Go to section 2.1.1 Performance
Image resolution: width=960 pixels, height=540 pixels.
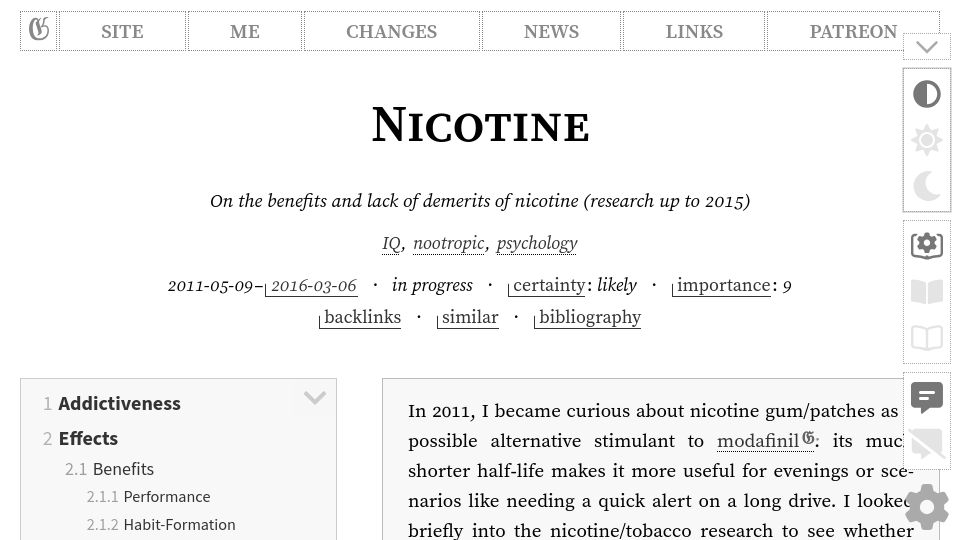(167, 497)
